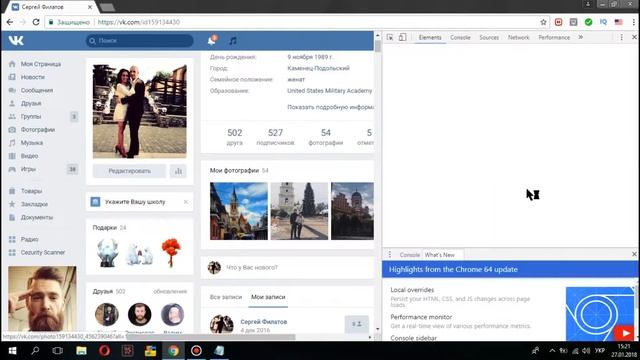Open 'Друзья' in sidebar
640x360 pixels.
pos(31,103)
